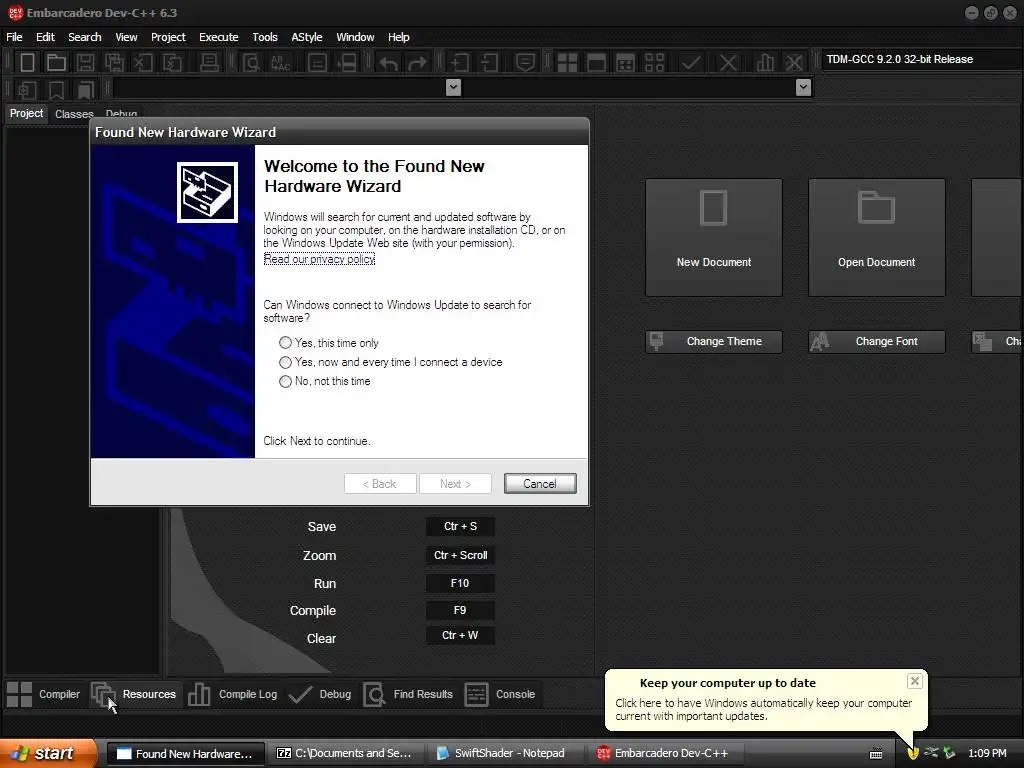Click the Toggle bookmark toolbar icon

[x=56, y=89]
